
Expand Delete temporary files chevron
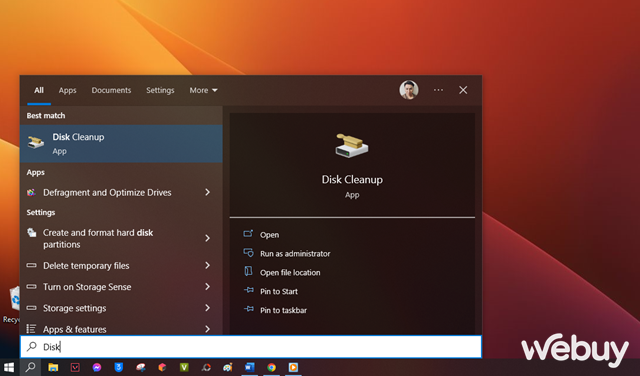click(207, 265)
